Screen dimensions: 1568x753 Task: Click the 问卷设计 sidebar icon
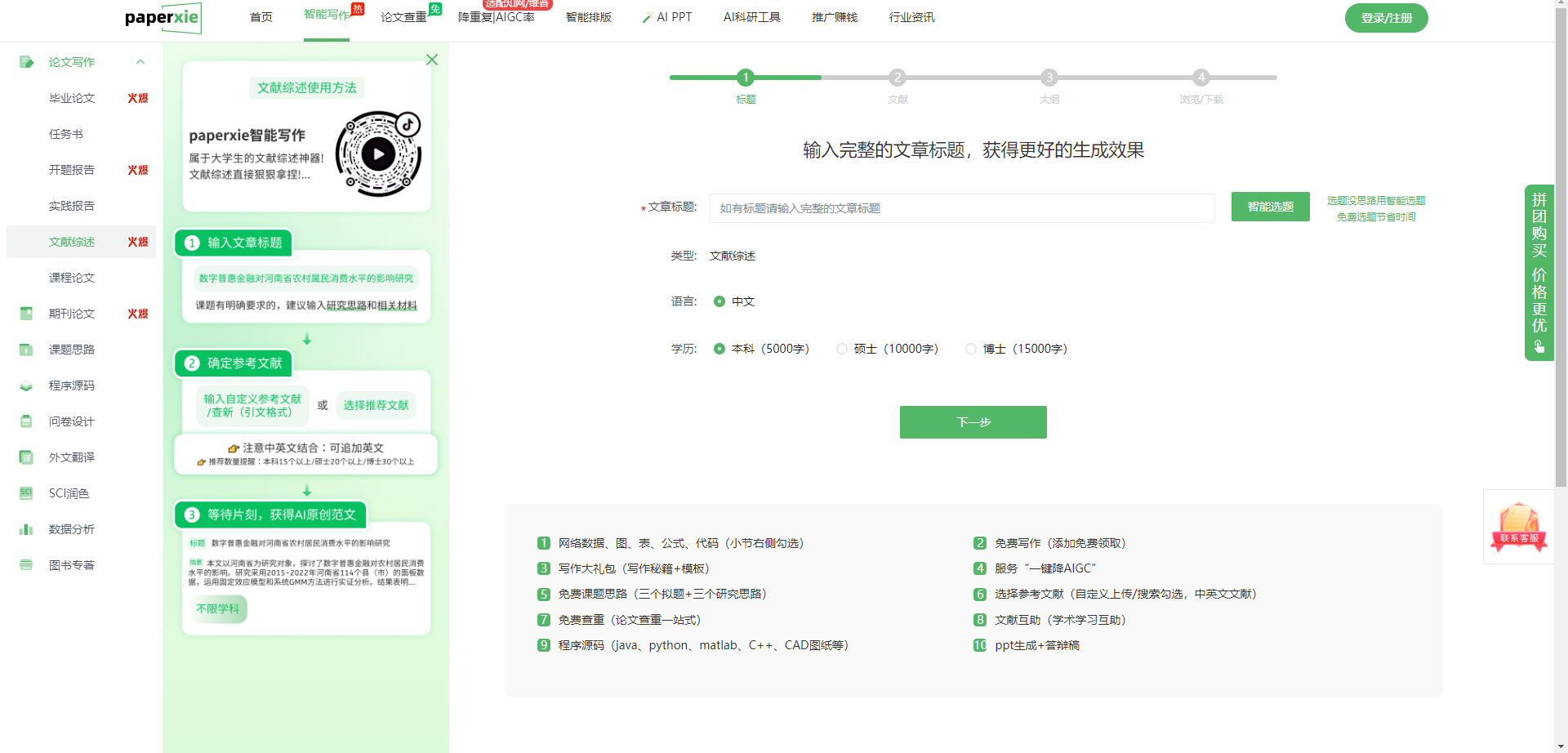click(x=27, y=421)
